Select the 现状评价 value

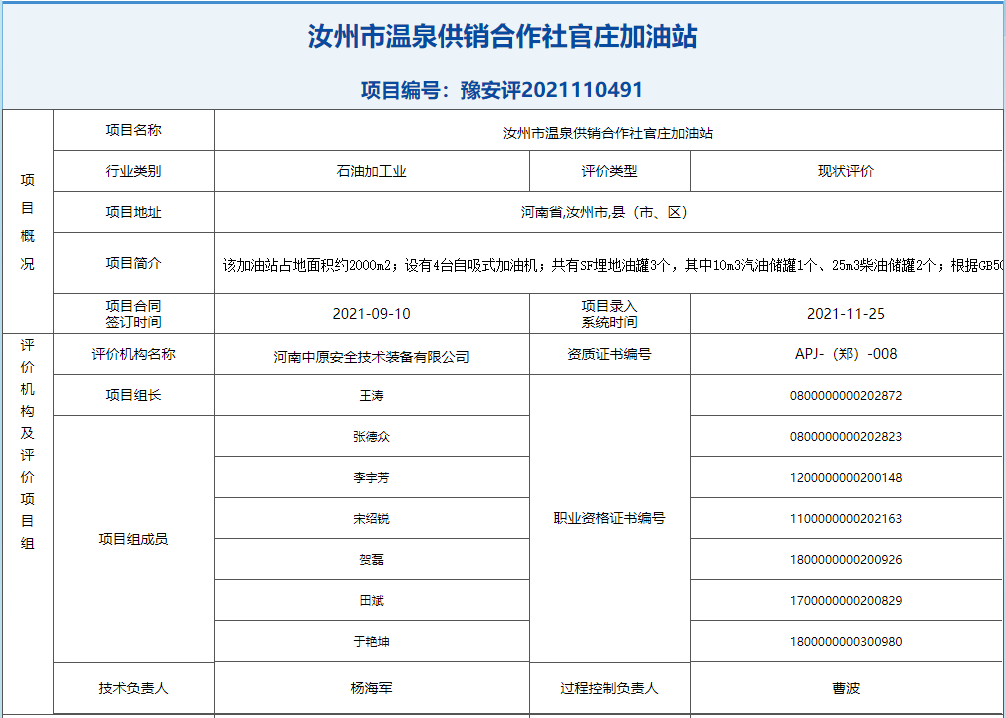point(846,171)
